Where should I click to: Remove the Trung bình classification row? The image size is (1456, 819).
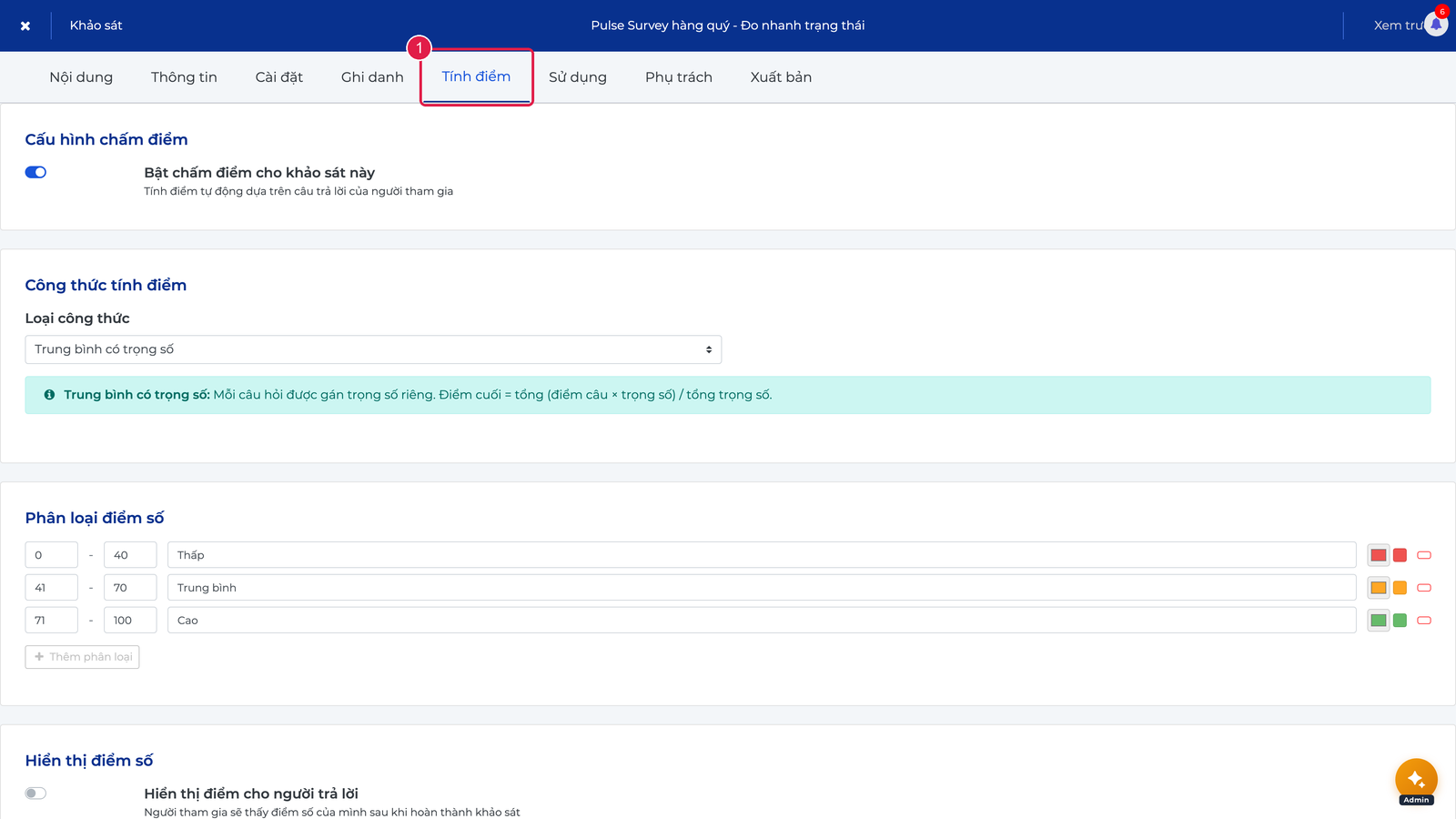(1424, 588)
